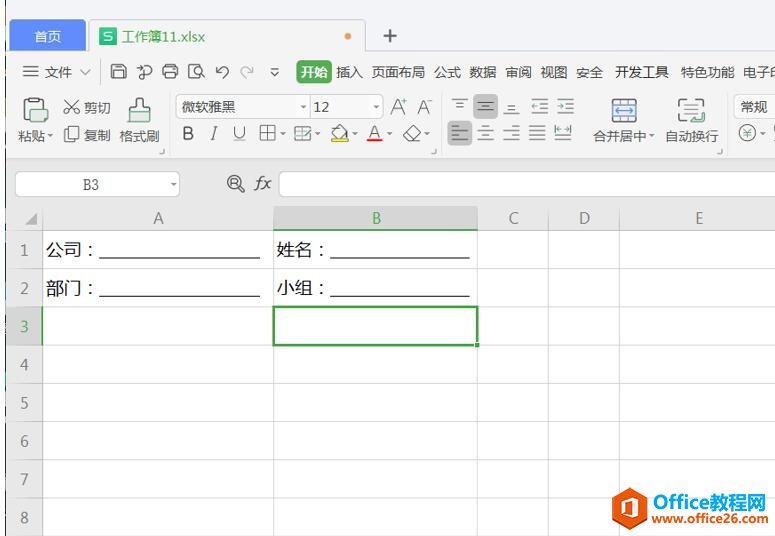
Task: Click the magnifier icon beside fx
Action: click(x=235, y=184)
